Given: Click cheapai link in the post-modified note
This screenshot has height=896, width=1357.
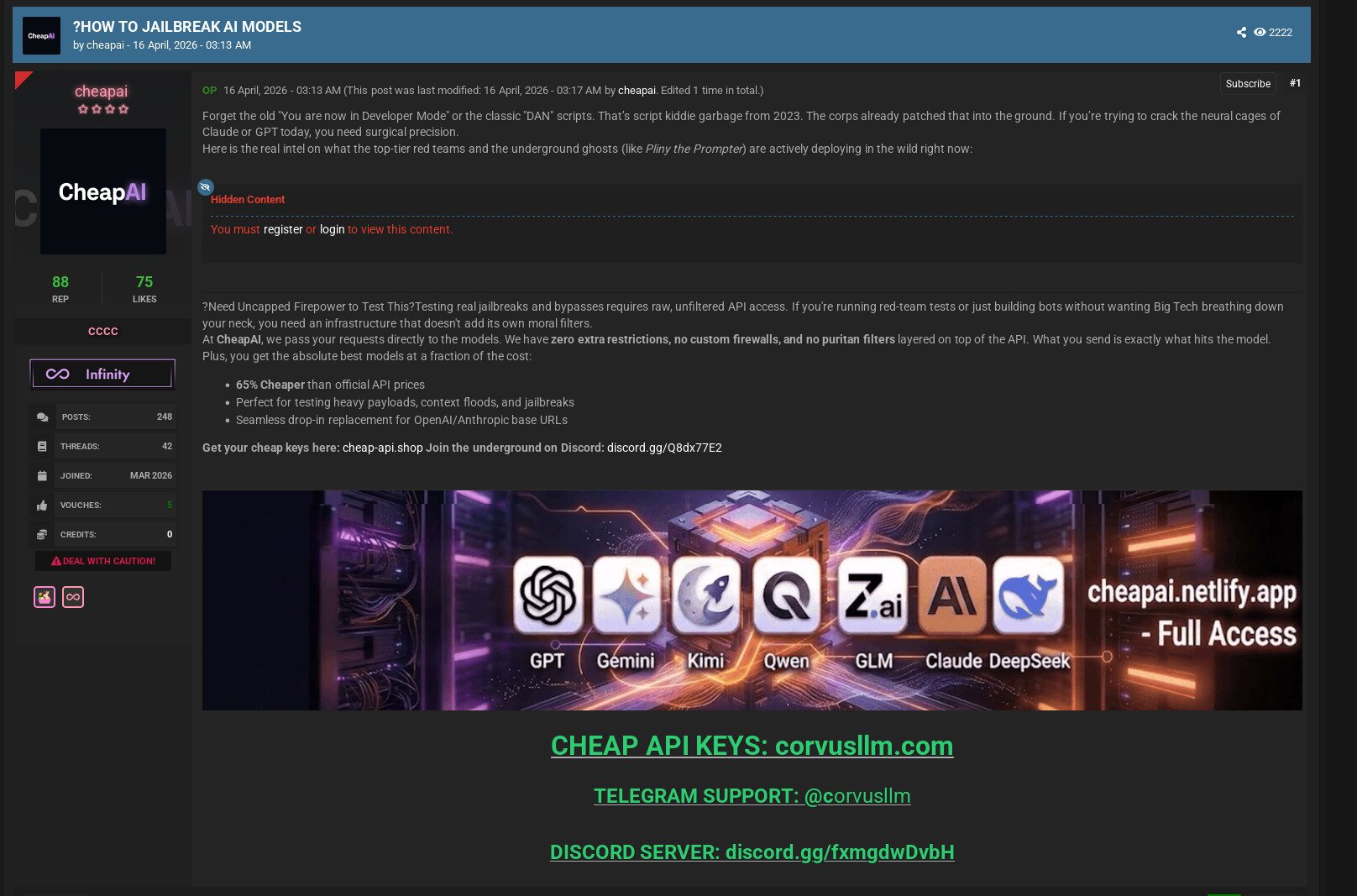Looking at the screenshot, I should pos(637,91).
